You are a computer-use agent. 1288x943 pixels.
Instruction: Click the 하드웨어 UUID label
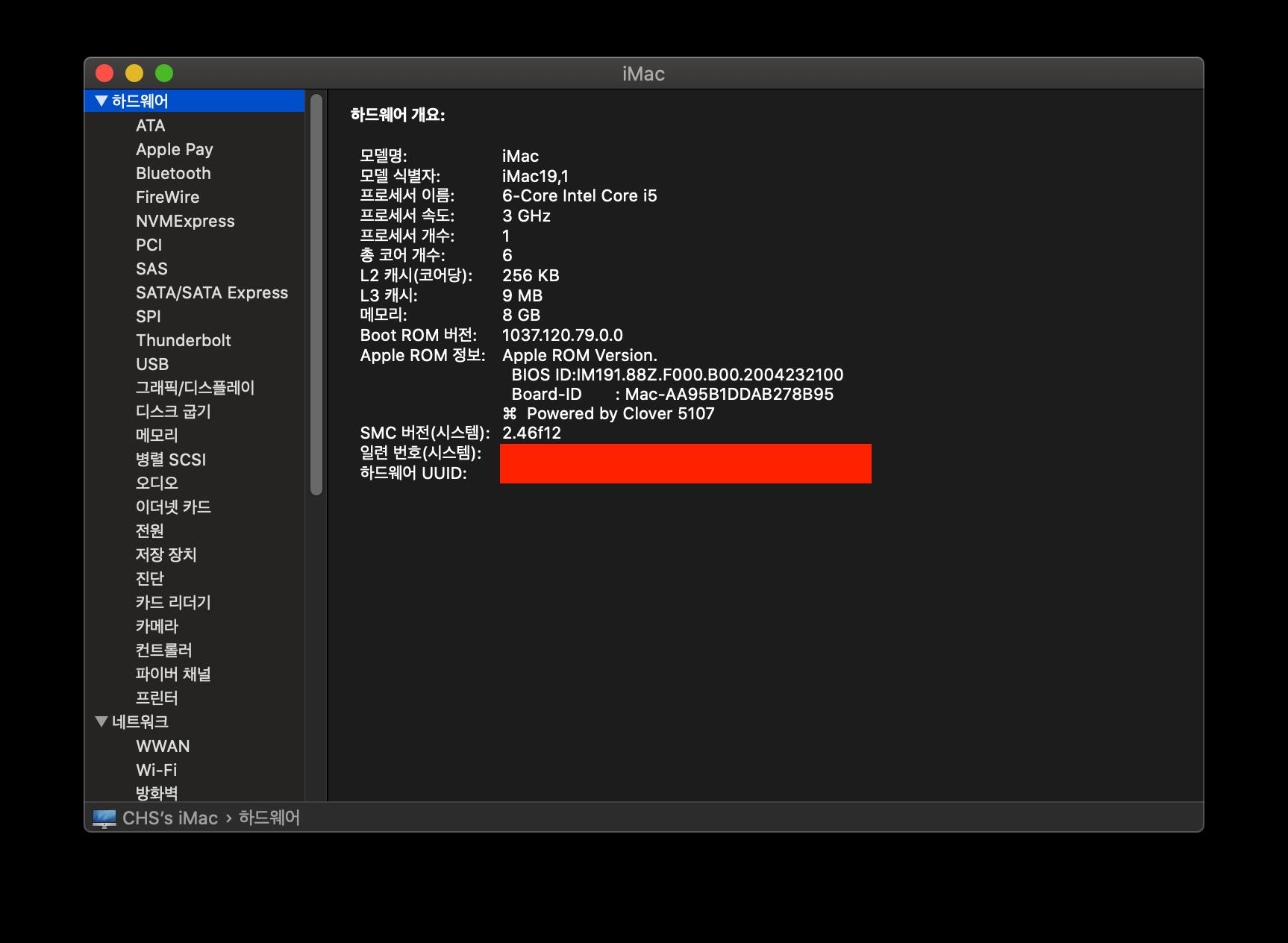click(413, 473)
